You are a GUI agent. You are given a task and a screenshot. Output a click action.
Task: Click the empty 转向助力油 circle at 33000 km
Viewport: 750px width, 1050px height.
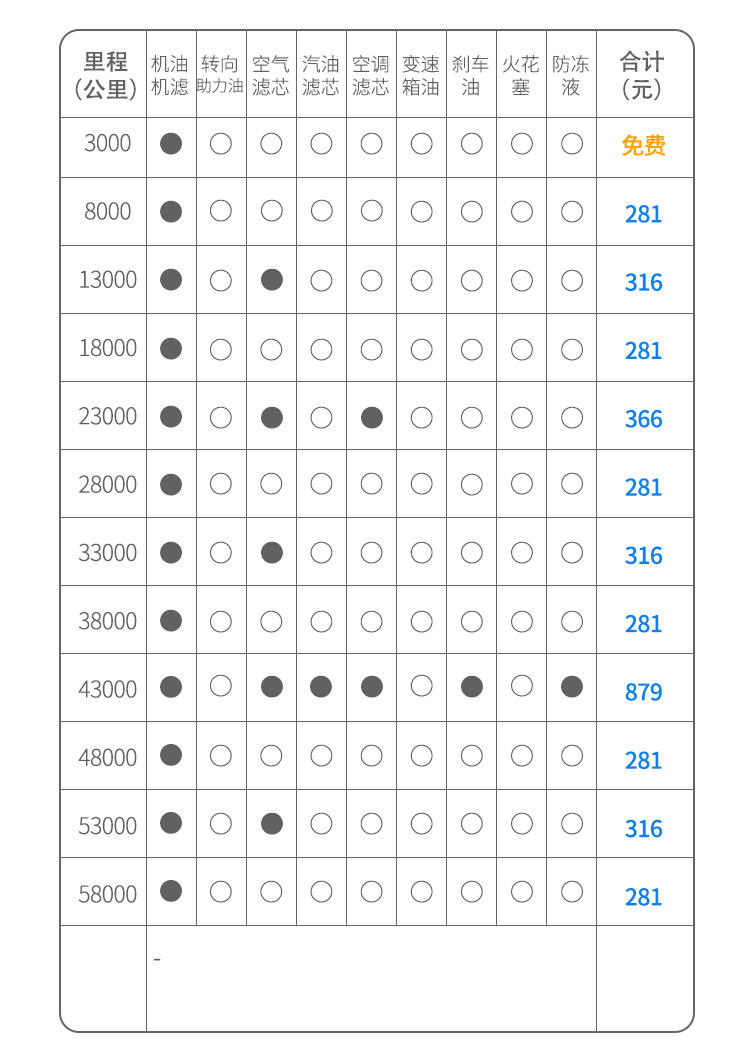tap(221, 552)
